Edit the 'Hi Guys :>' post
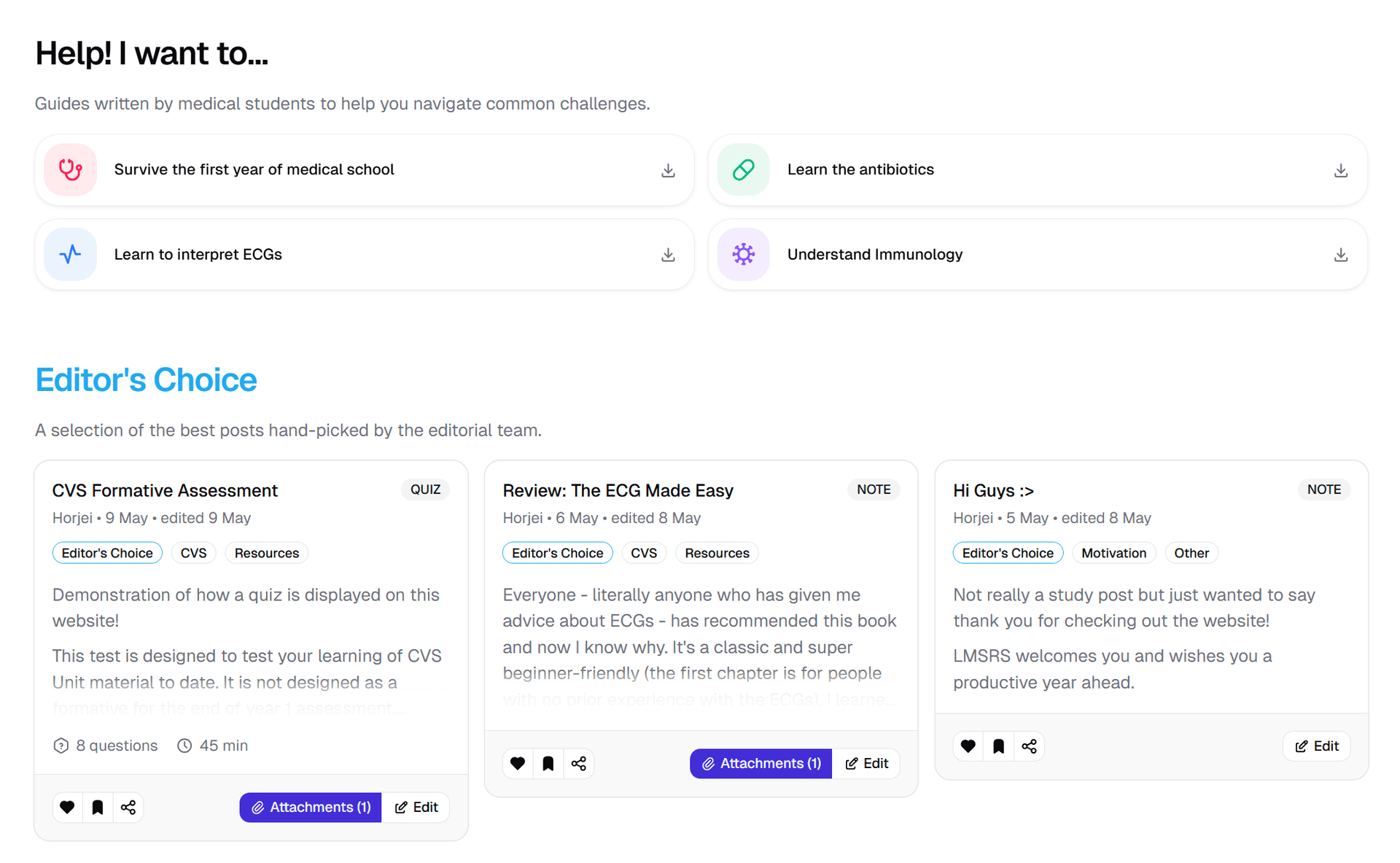 tap(1317, 746)
